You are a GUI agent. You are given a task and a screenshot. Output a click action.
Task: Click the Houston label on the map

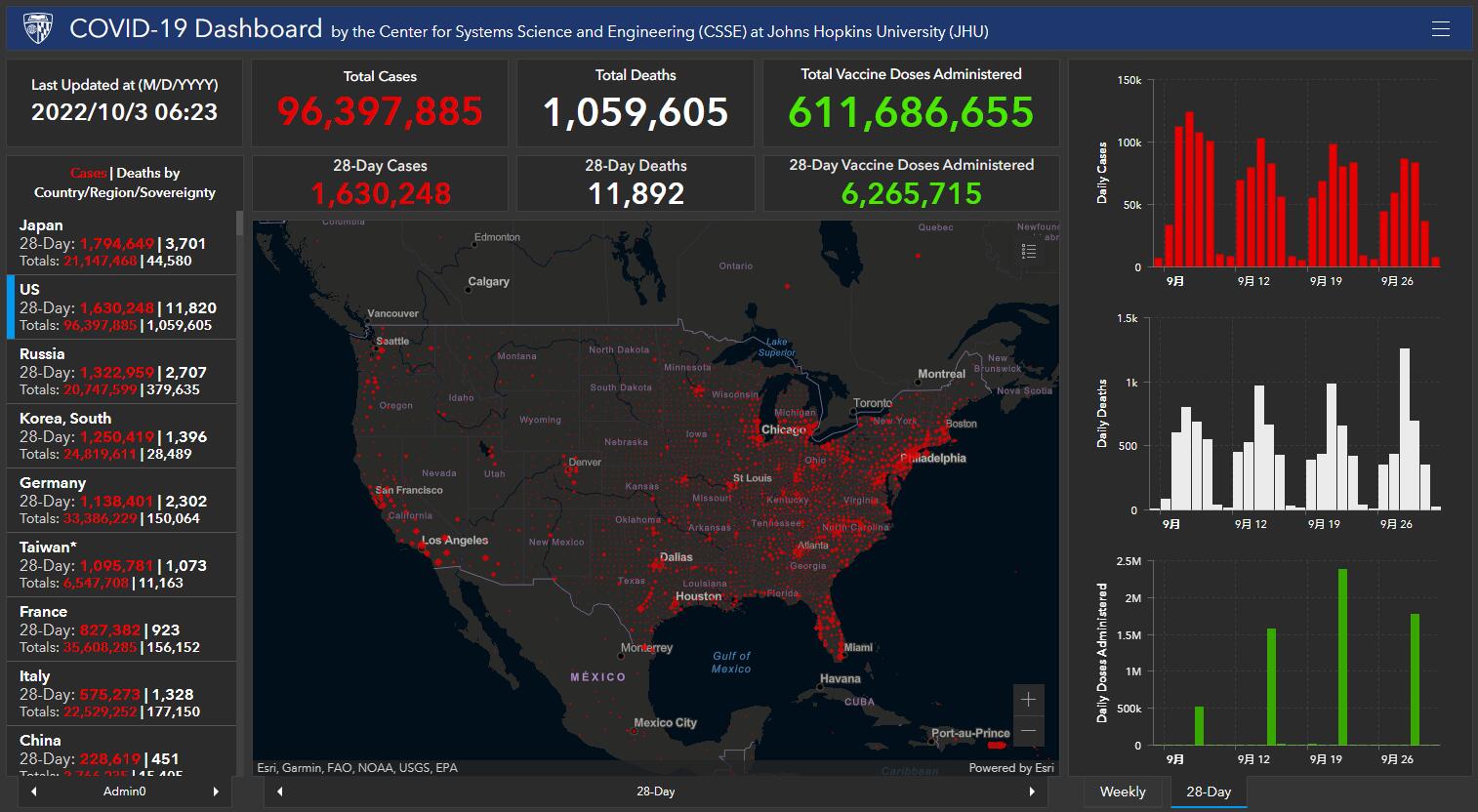[699, 596]
